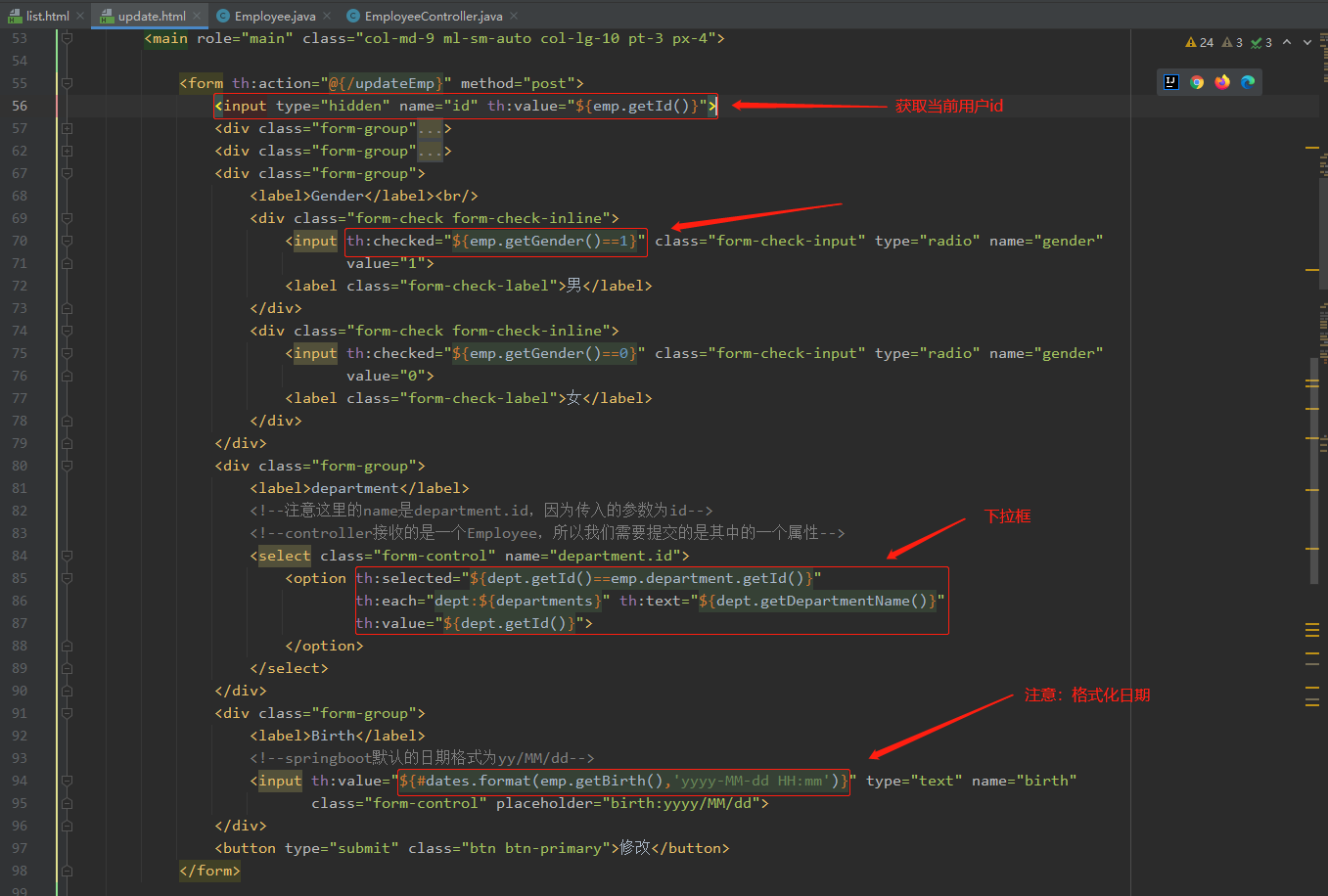1328x896 pixels.
Task: Jump to previous highlighted error arrow
Action: click(x=1287, y=42)
